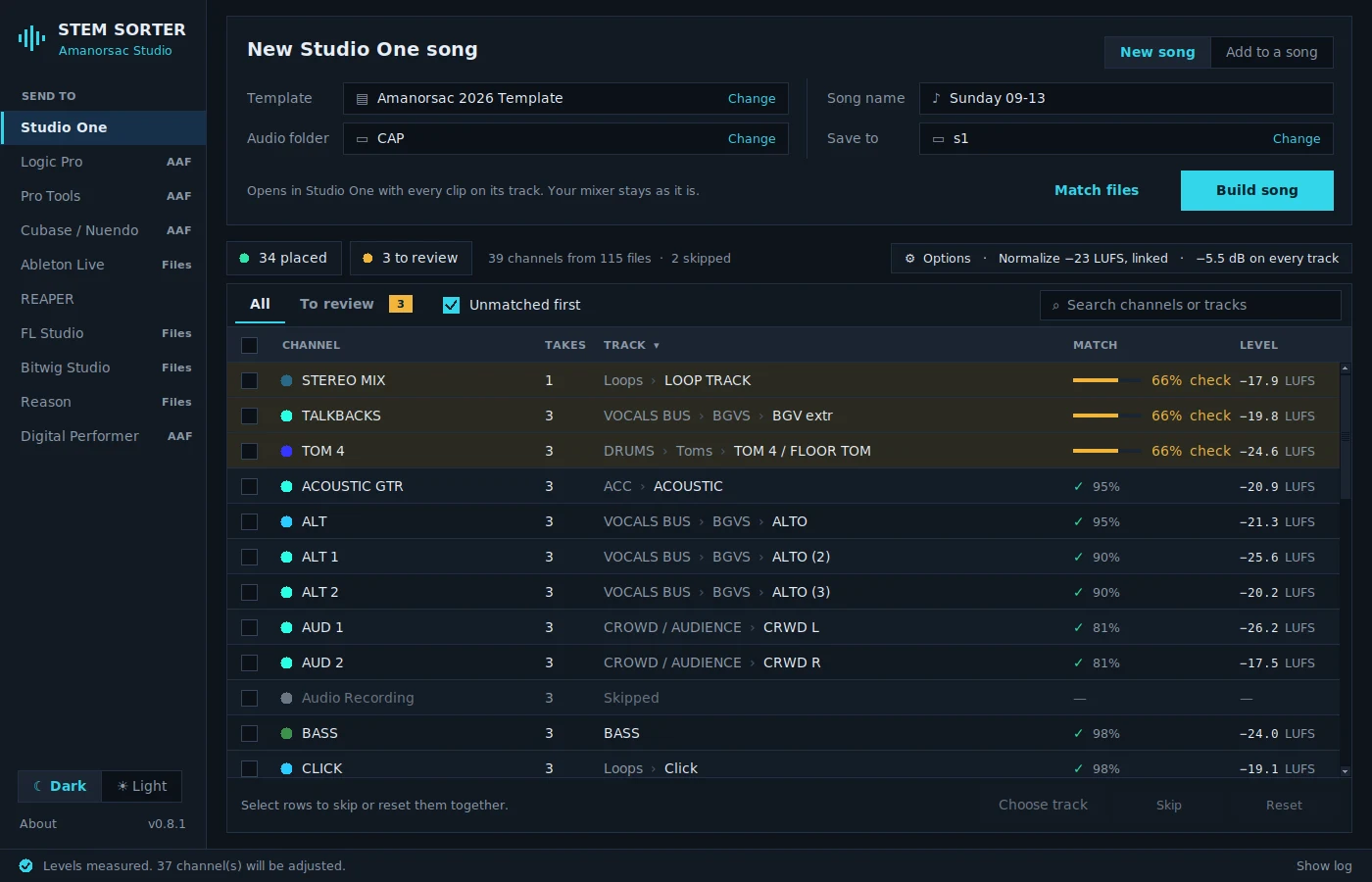
Task: Tick the CLICK row checkbox
Action: coord(249,768)
